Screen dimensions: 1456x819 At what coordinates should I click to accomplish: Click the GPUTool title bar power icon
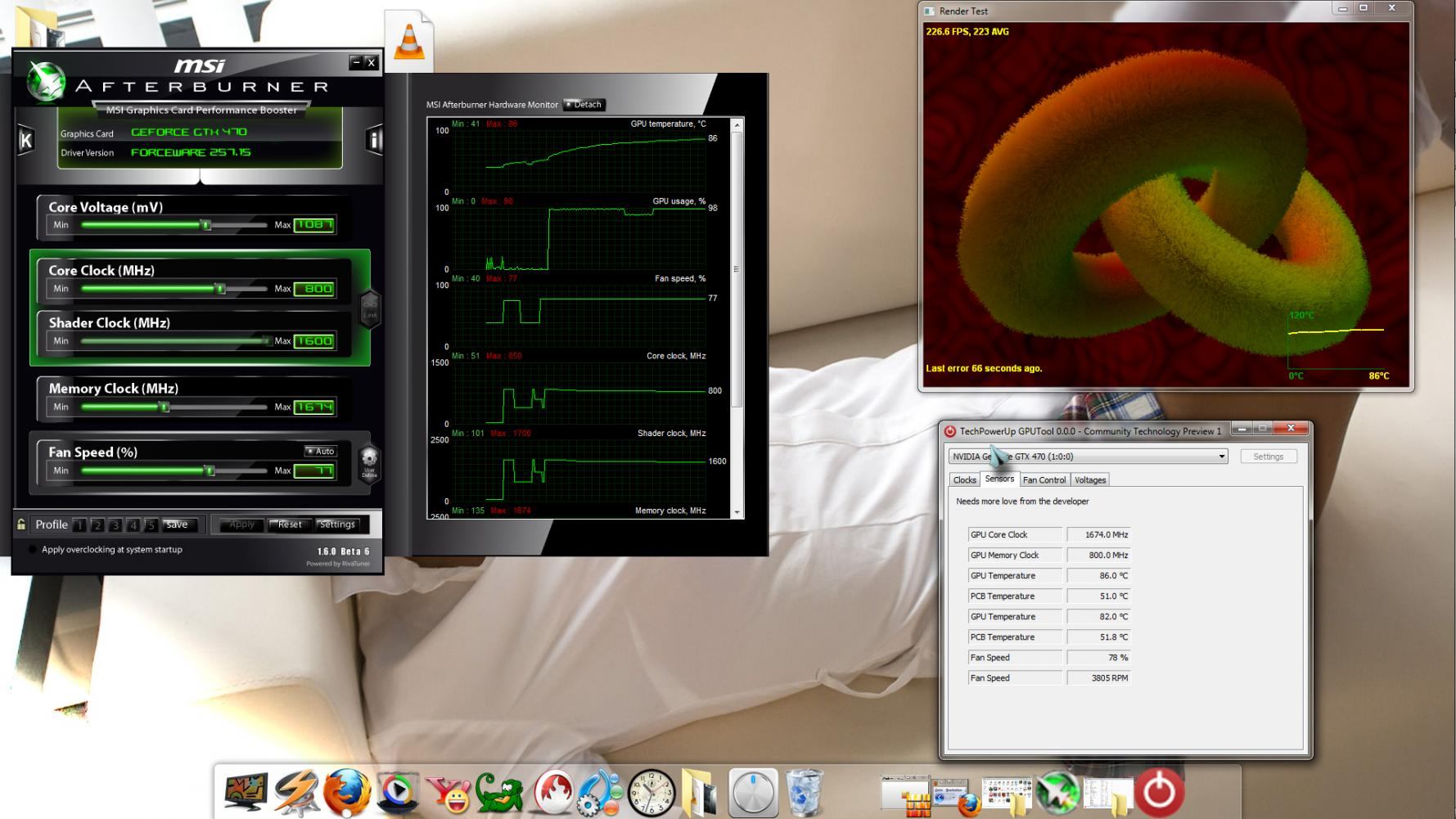click(x=949, y=431)
